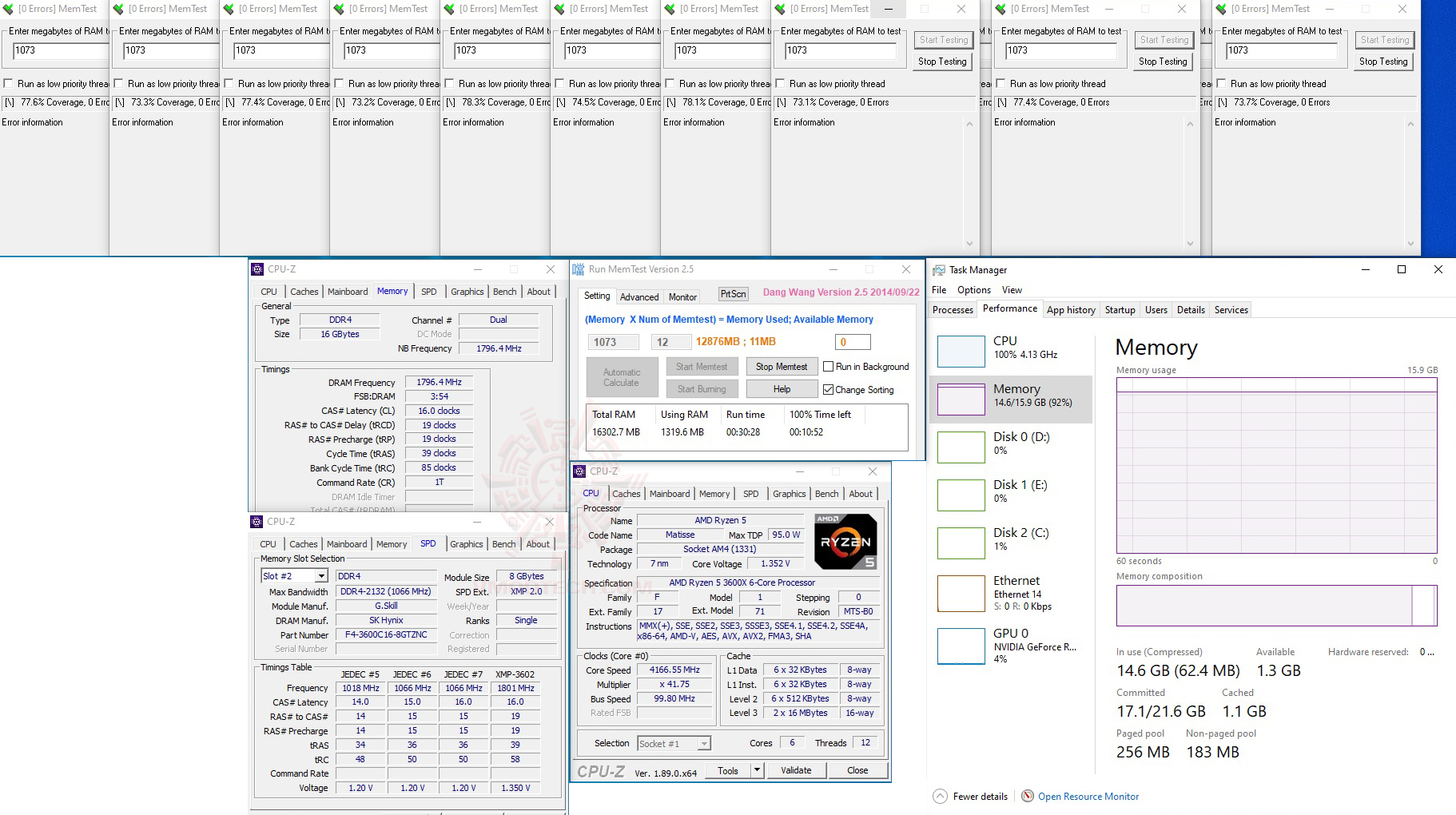Uncheck Change Sorting in Run MemTest
This screenshot has height=815, width=1456.
829,390
